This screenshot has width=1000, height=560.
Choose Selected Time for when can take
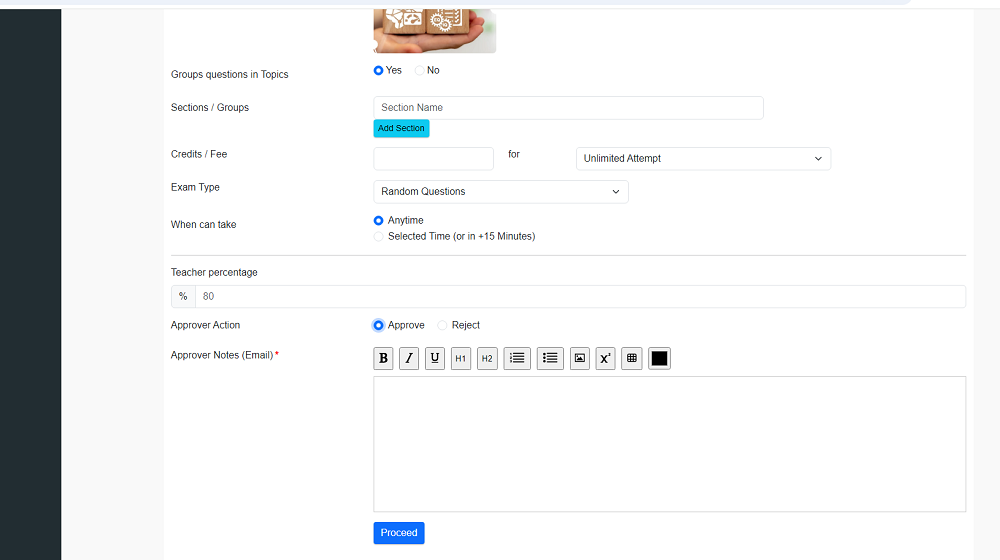pyautogui.click(x=379, y=237)
